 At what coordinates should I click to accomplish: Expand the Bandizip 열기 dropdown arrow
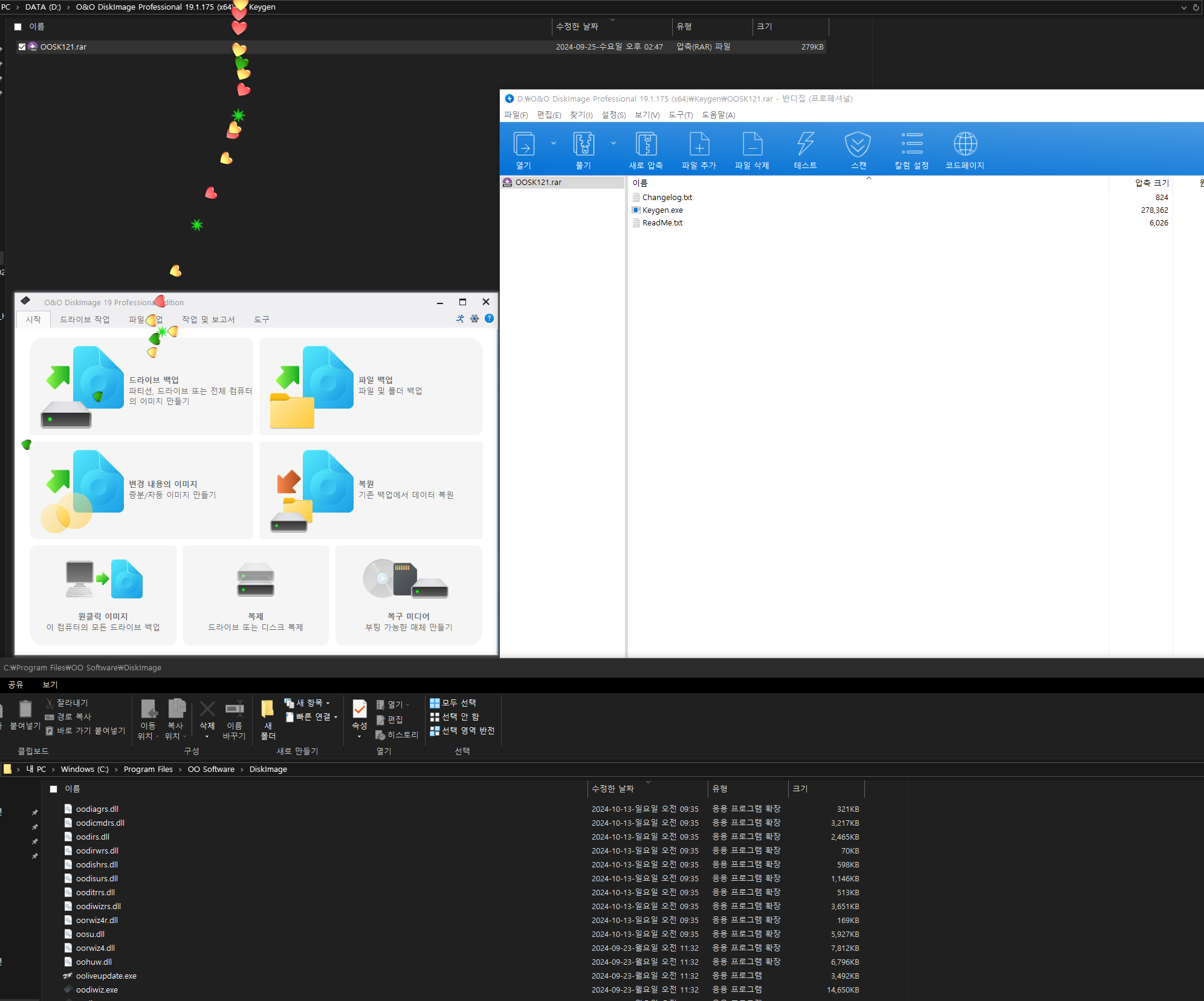pyautogui.click(x=553, y=143)
